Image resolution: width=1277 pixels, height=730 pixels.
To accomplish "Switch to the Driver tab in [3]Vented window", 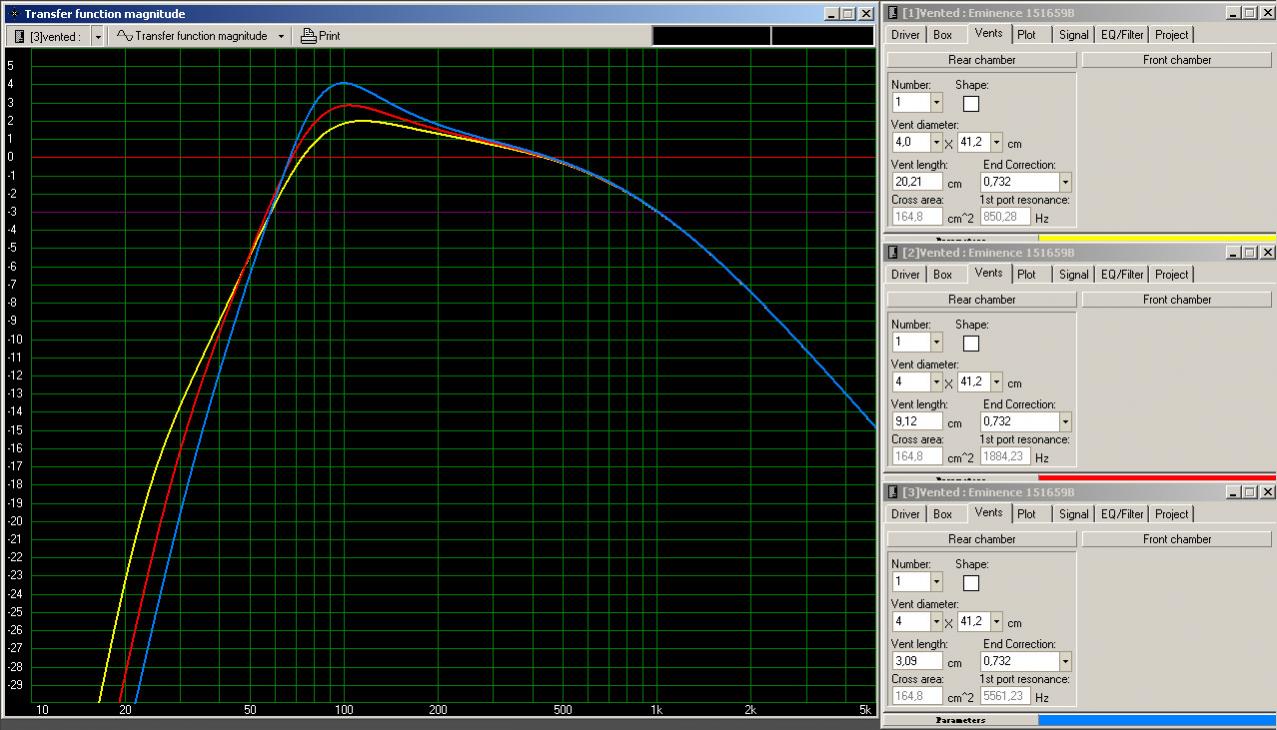I will 905,515.
